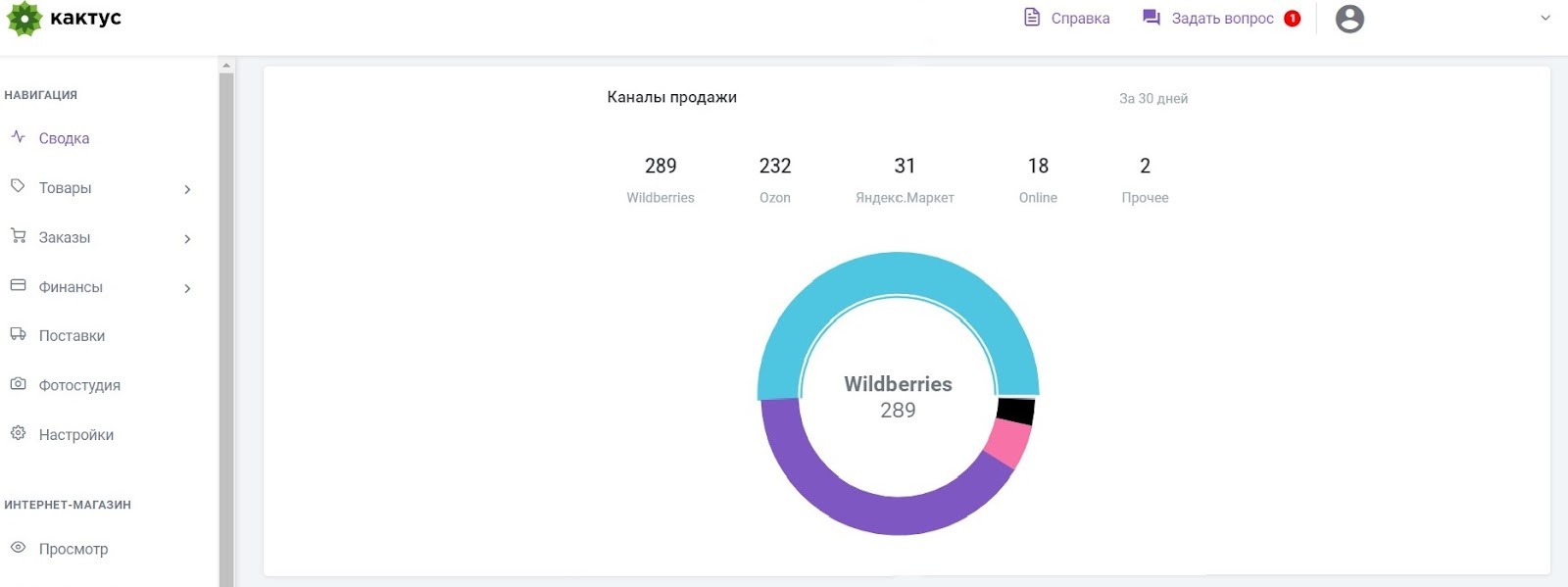The width and height of the screenshot is (1568, 587).
Task: Select the blue Wildberries chart segment
Action: coord(898,273)
